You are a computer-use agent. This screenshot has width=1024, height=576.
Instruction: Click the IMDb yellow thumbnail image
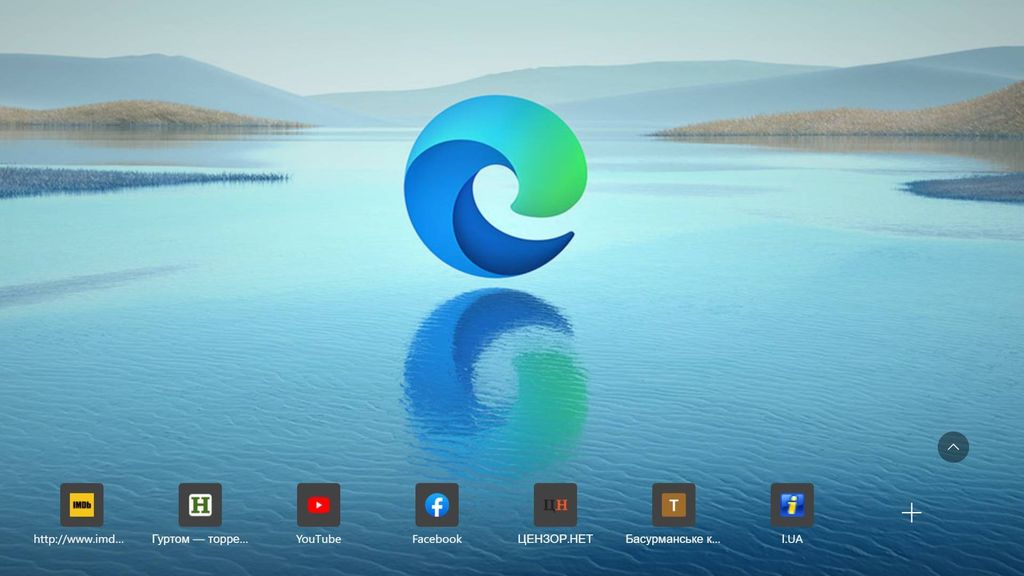click(x=83, y=506)
